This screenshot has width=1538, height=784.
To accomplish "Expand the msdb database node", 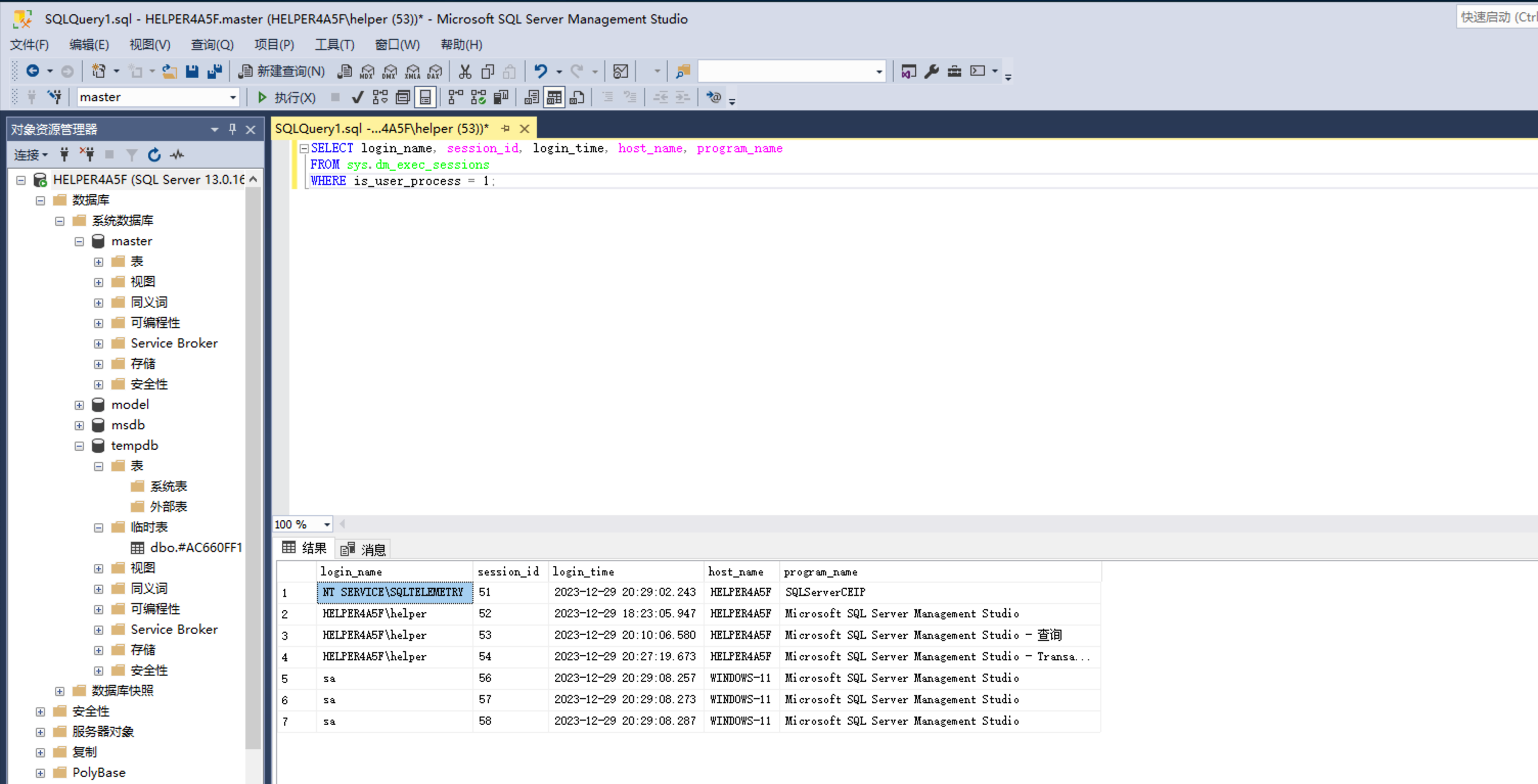I will coord(79,425).
